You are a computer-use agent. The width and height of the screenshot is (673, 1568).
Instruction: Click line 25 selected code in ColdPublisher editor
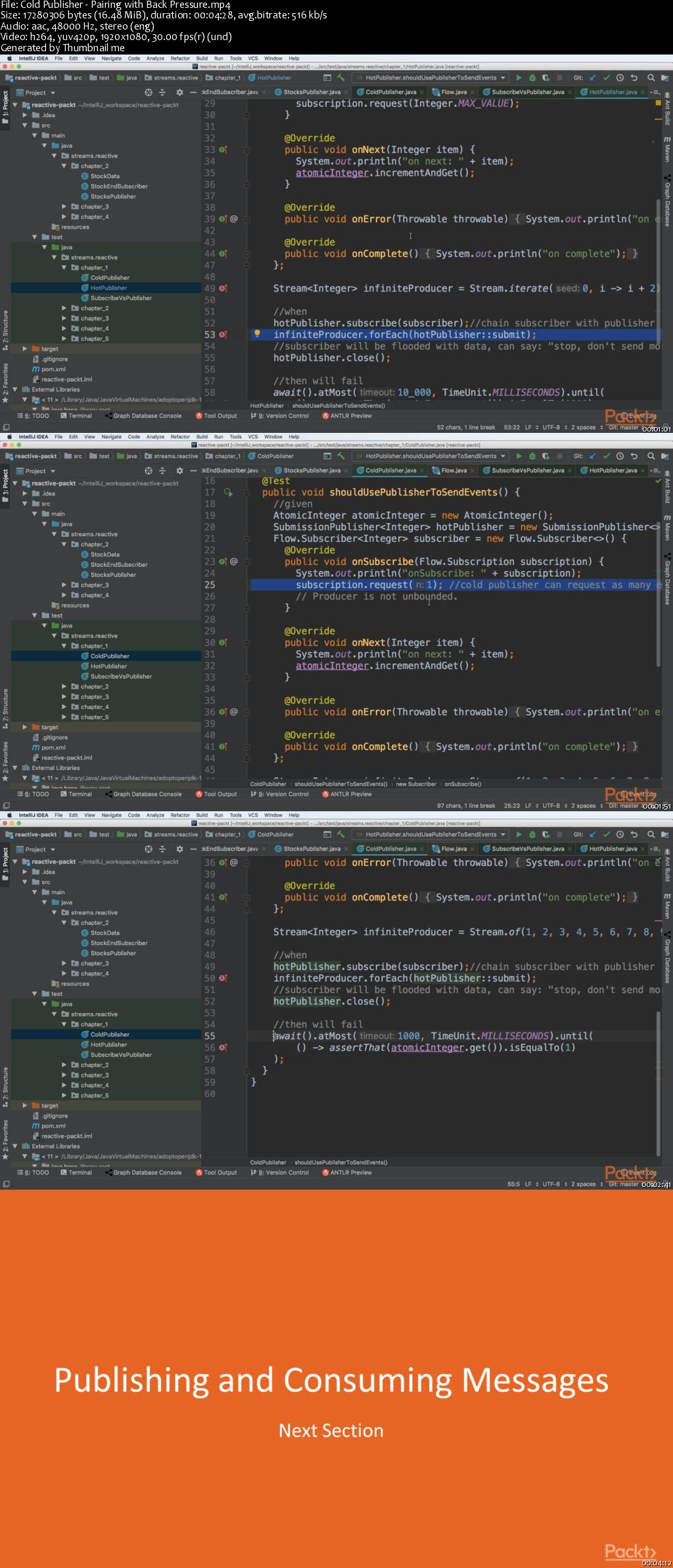(455, 585)
